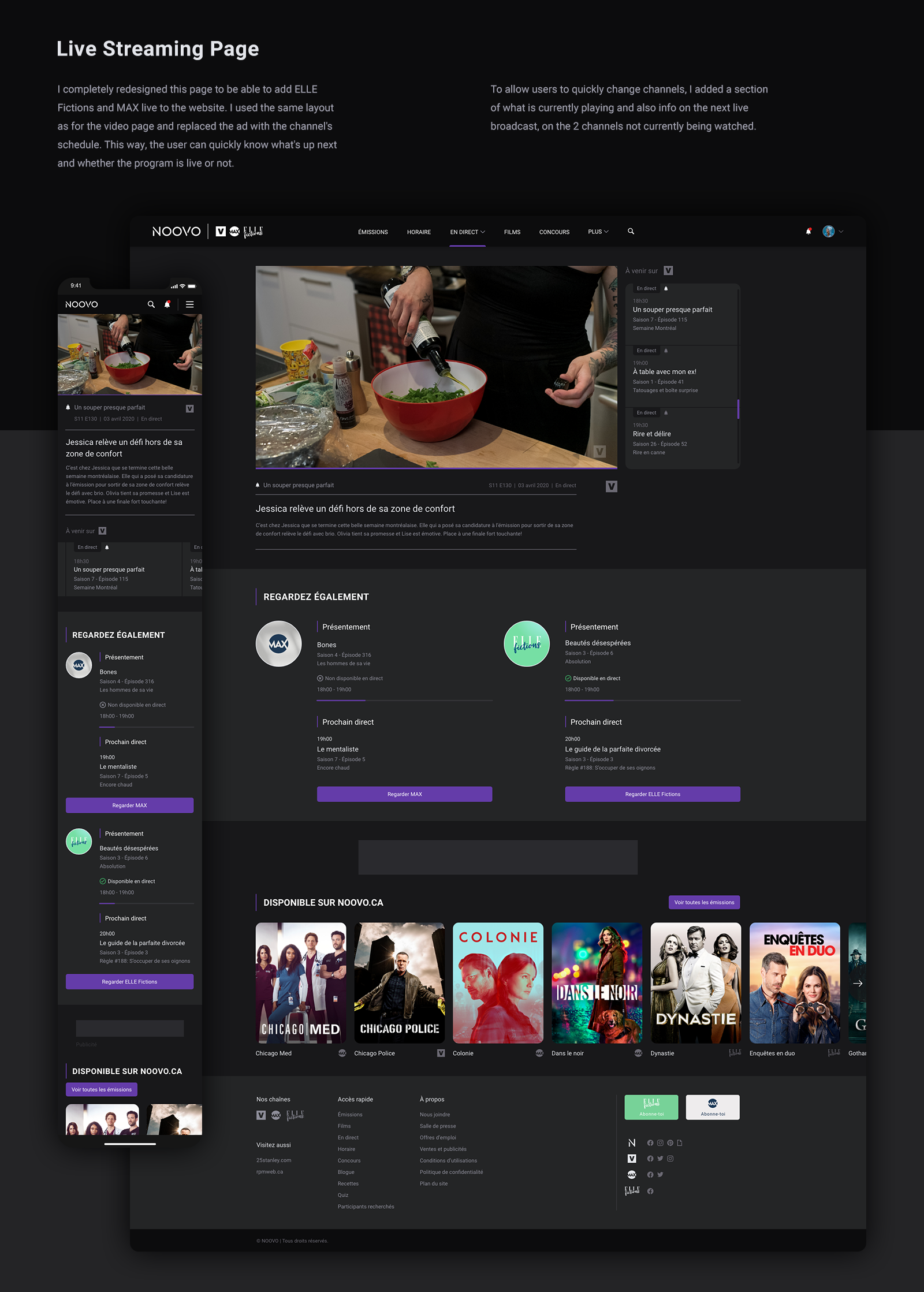Image resolution: width=924 pixels, height=1292 pixels.
Task: Toggle reminder bell for Rire et délire
Action: 666,412
